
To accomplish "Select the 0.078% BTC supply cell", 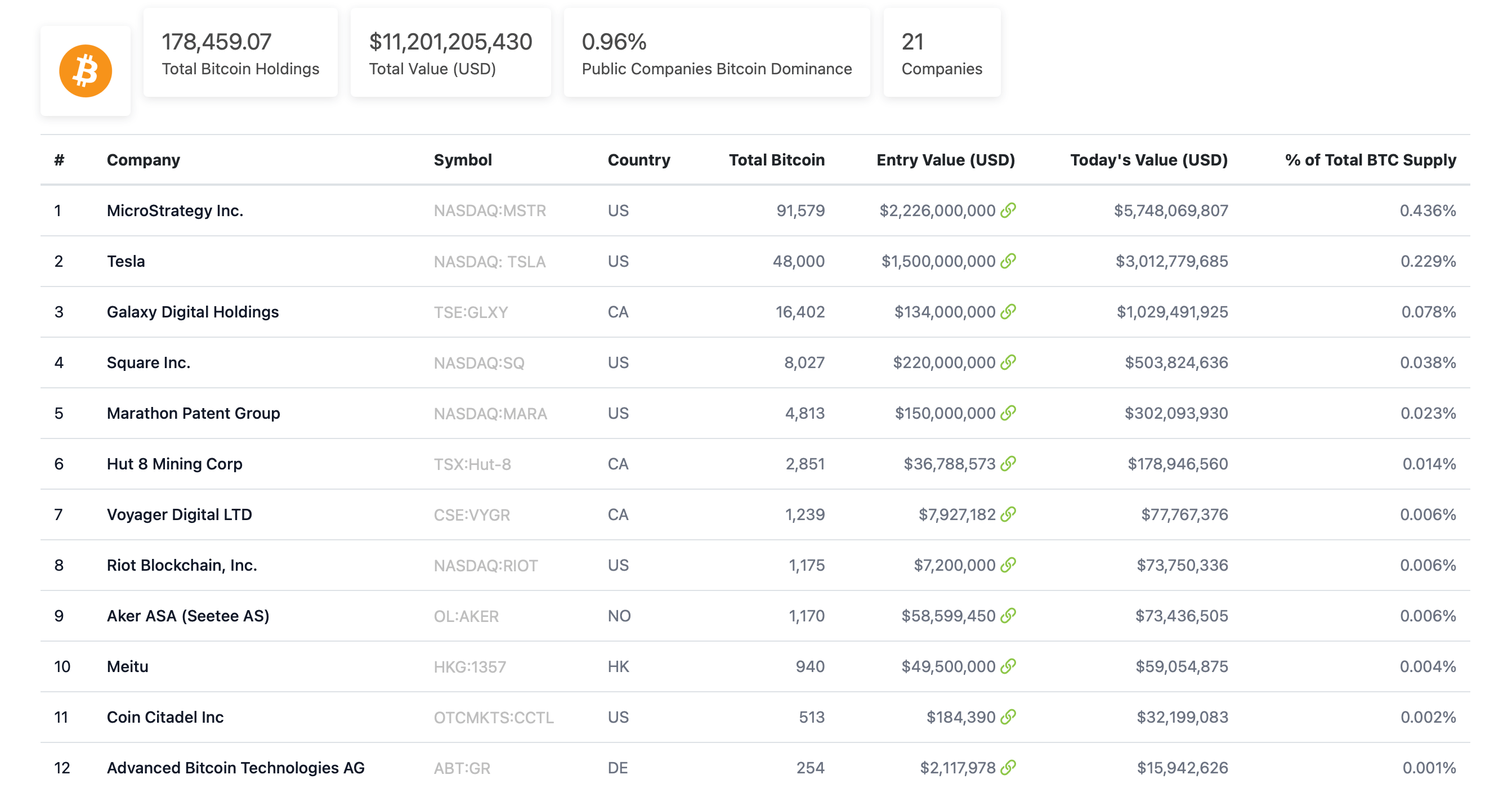I will coord(1429,312).
